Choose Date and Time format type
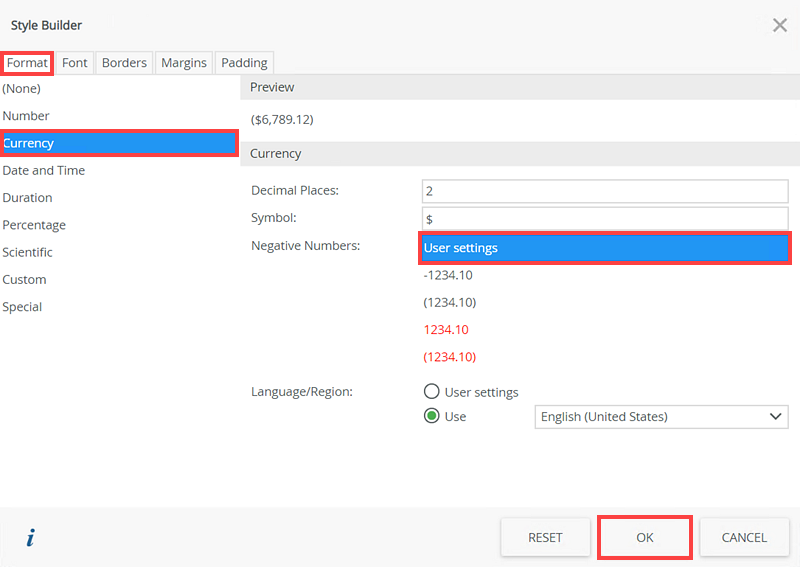 (44, 170)
